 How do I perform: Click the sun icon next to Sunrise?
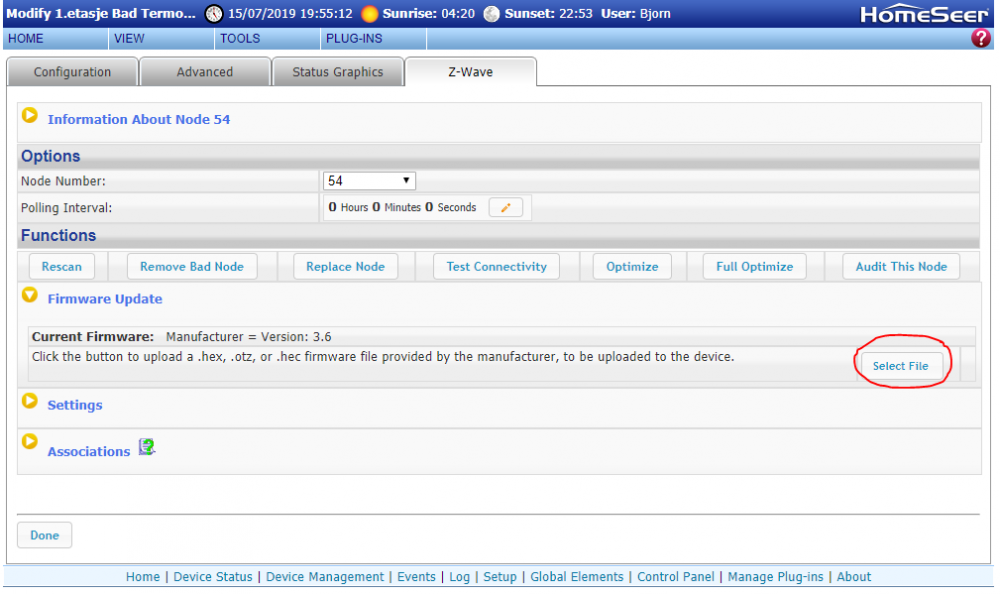click(370, 14)
